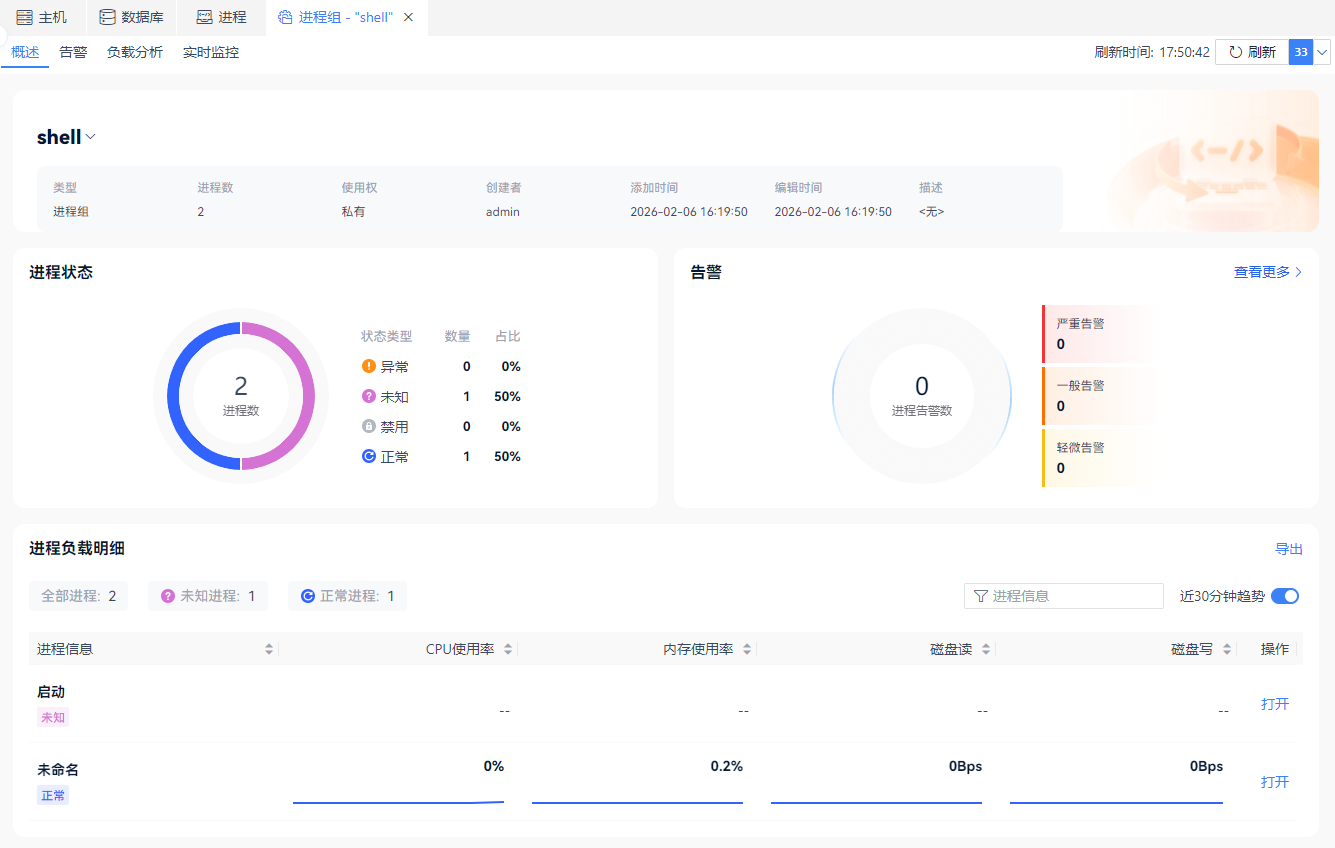Click the 私有 usage right value
This screenshot has height=848, width=1335.
353,212
